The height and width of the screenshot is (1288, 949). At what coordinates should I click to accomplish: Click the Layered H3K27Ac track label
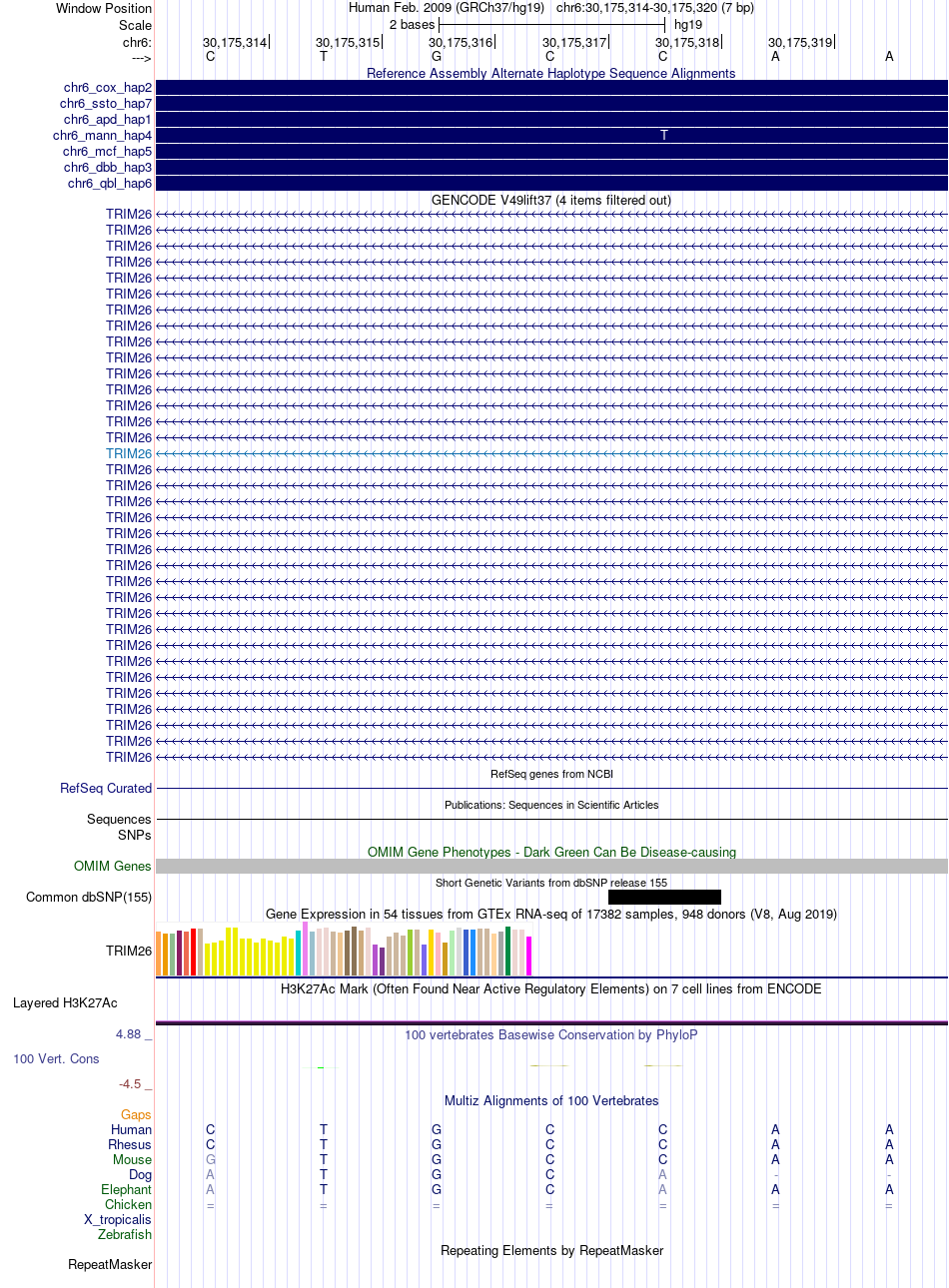tap(65, 1002)
